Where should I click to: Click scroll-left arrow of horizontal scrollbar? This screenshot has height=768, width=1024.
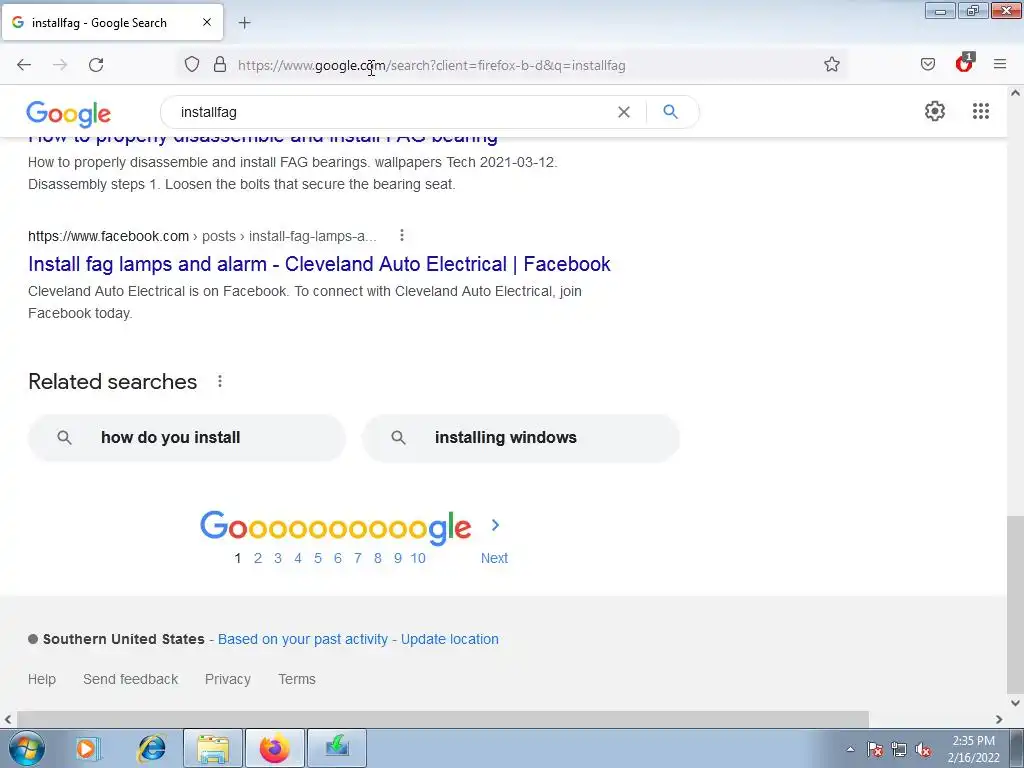click(x=8, y=719)
